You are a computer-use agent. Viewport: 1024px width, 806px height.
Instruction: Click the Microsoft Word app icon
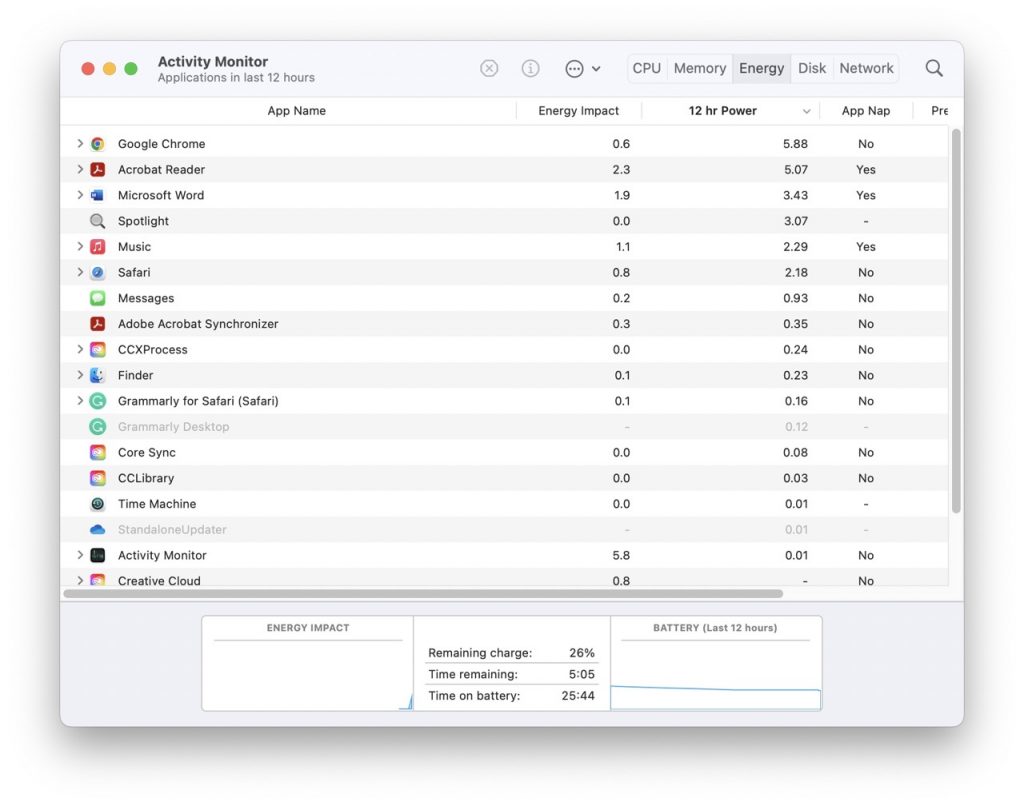pos(98,195)
